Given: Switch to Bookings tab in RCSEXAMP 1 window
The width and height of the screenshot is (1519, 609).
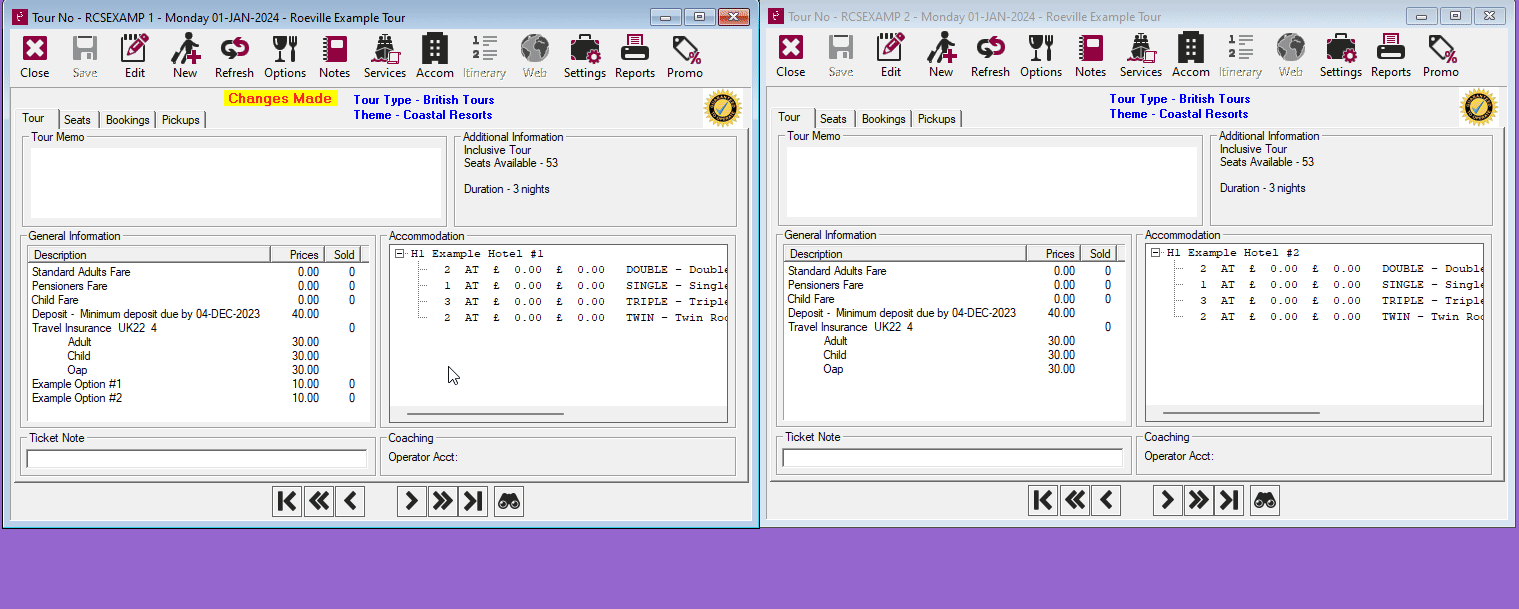Looking at the screenshot, I should point(128,120).
